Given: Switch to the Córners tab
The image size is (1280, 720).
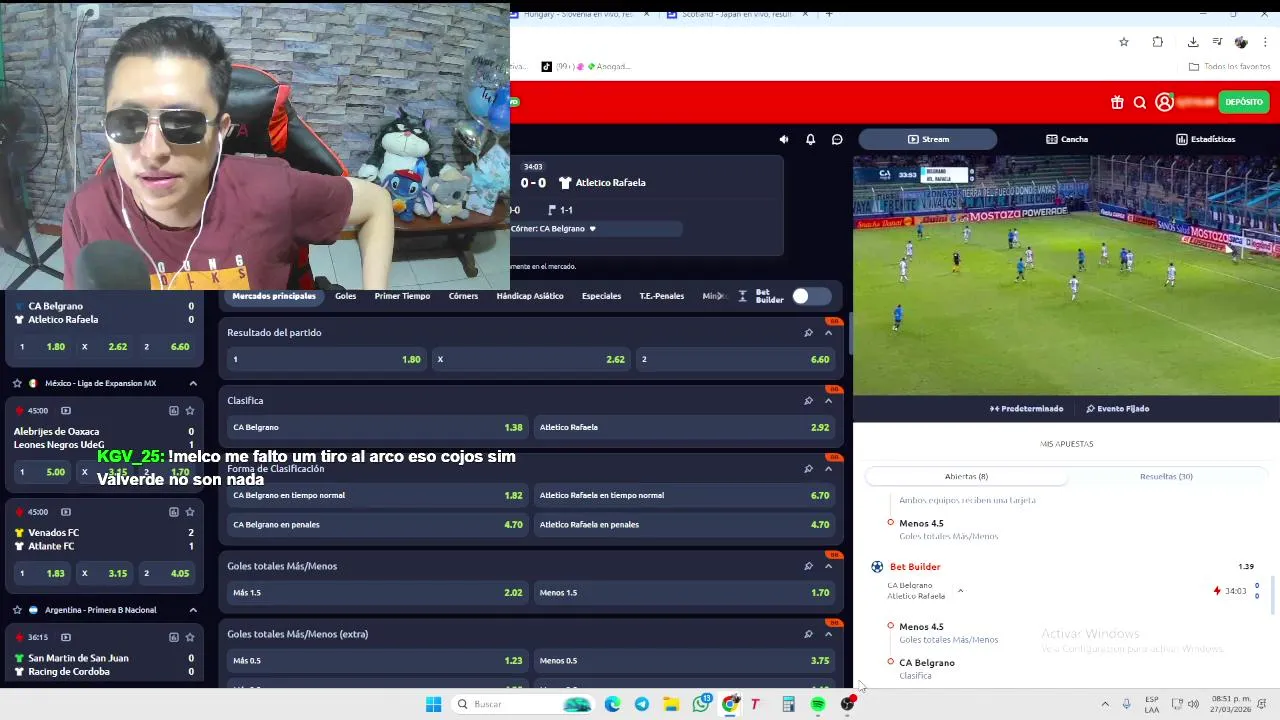Looking at the screenshot, I should (x=463, y=296).
